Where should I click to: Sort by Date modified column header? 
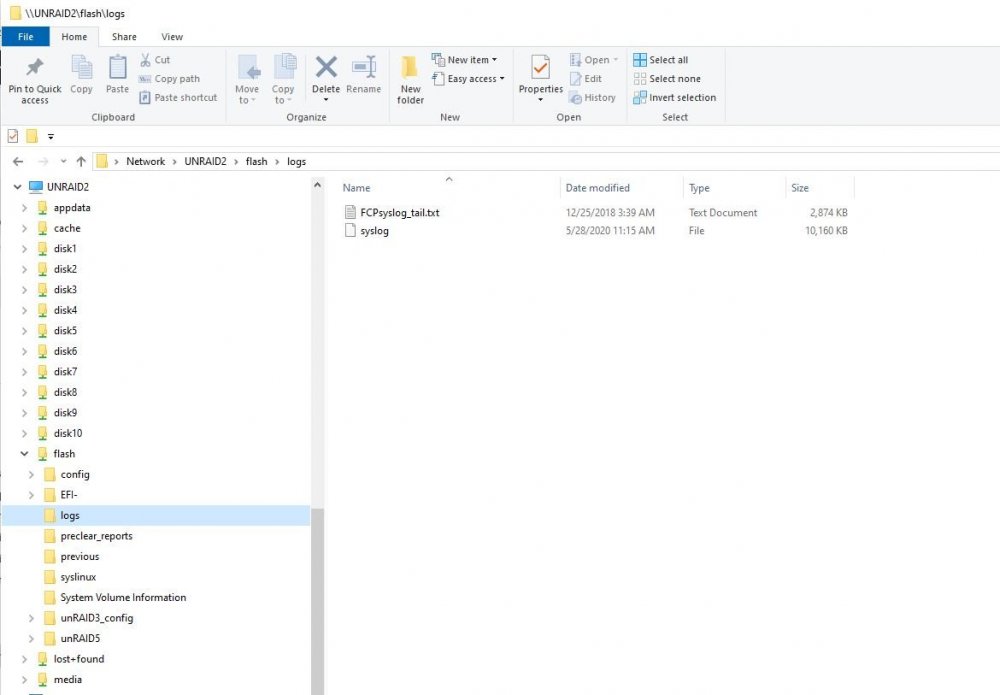pos(622,187)
